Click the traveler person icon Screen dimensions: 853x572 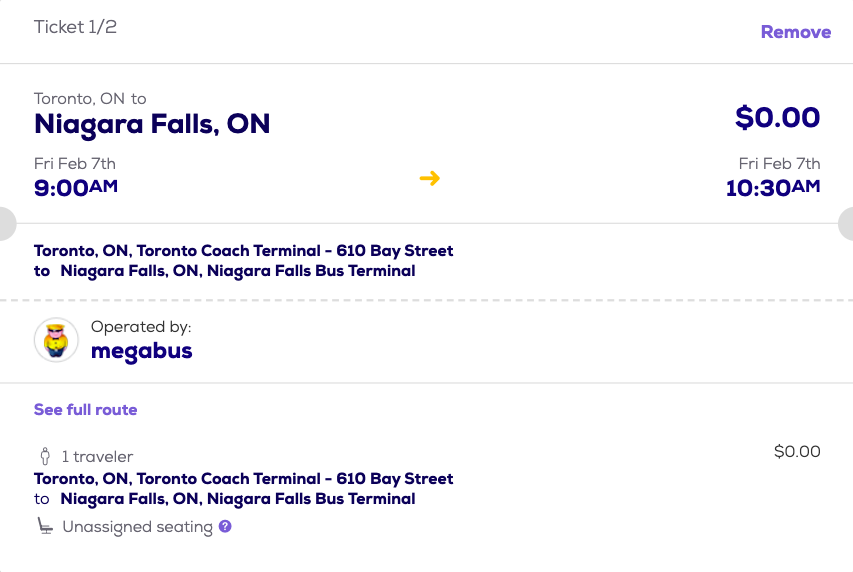45,456
